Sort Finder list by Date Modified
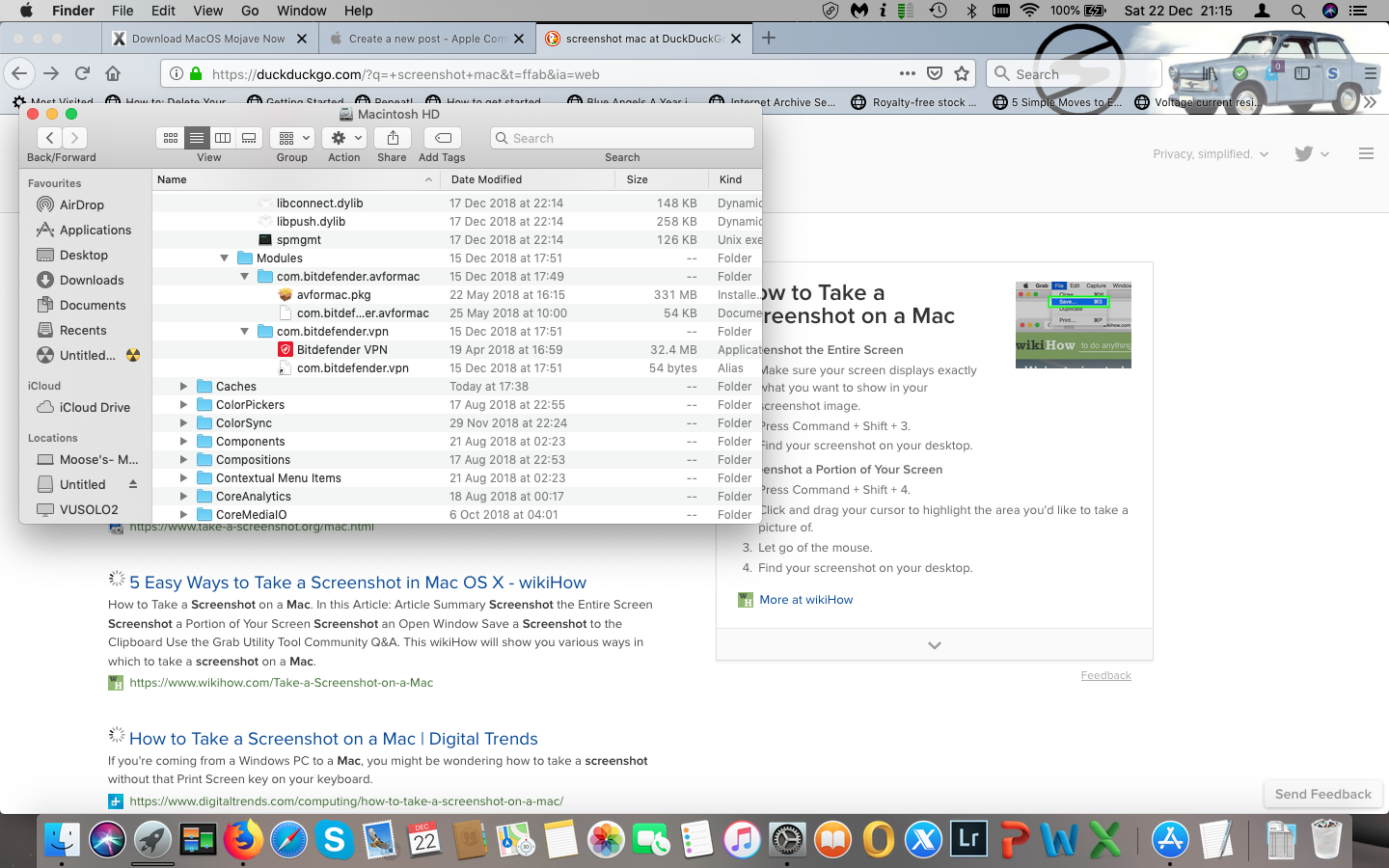The image size is (1389, 868). pos(528,179)
